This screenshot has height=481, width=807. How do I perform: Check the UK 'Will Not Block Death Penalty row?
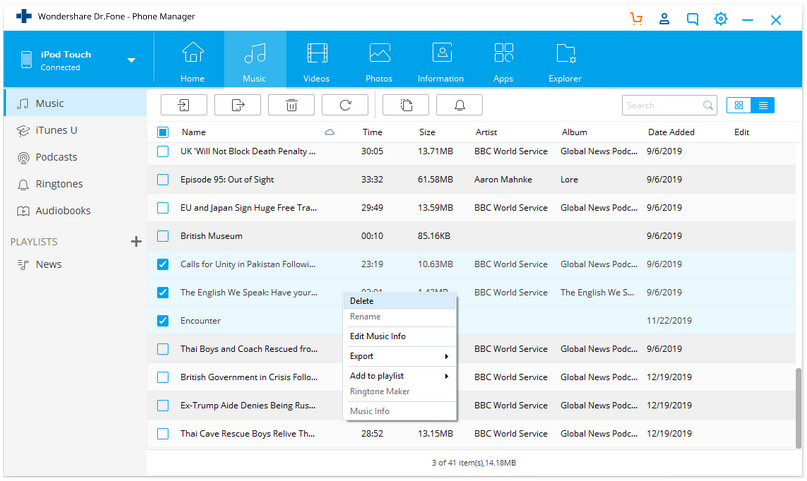tap(163, 151)
